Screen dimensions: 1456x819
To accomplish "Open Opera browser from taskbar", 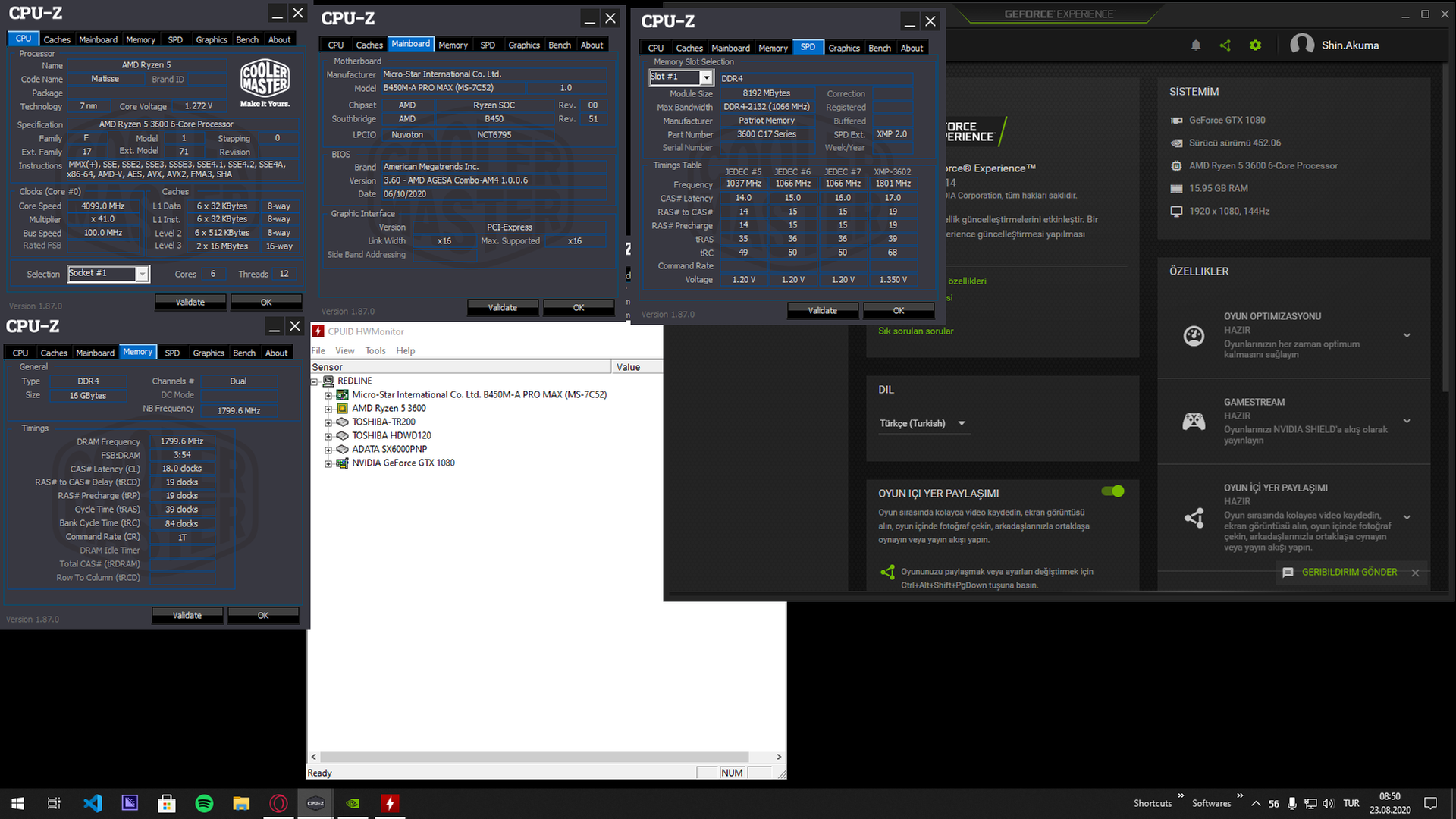I will (x=278, y=803).
